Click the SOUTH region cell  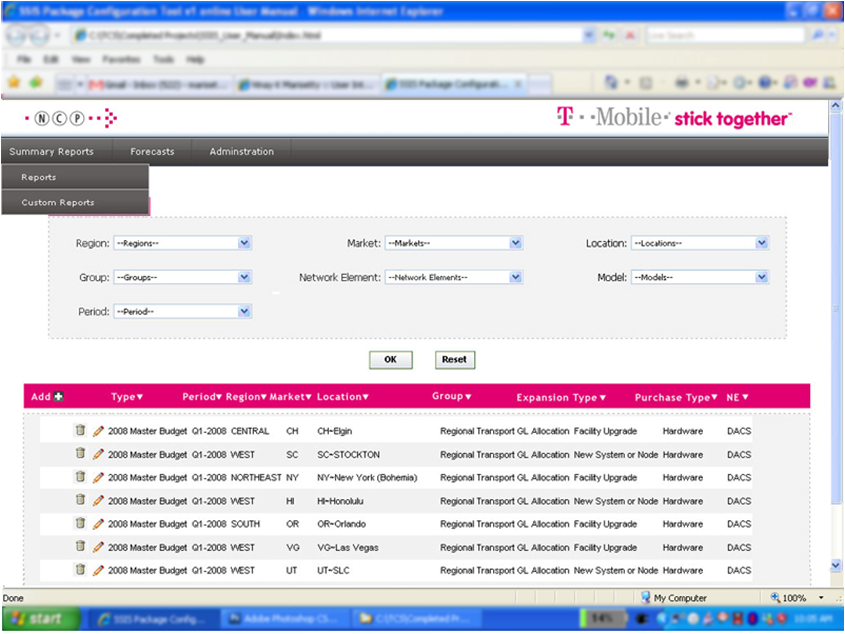pyautogui.click(x=245, y=524)
